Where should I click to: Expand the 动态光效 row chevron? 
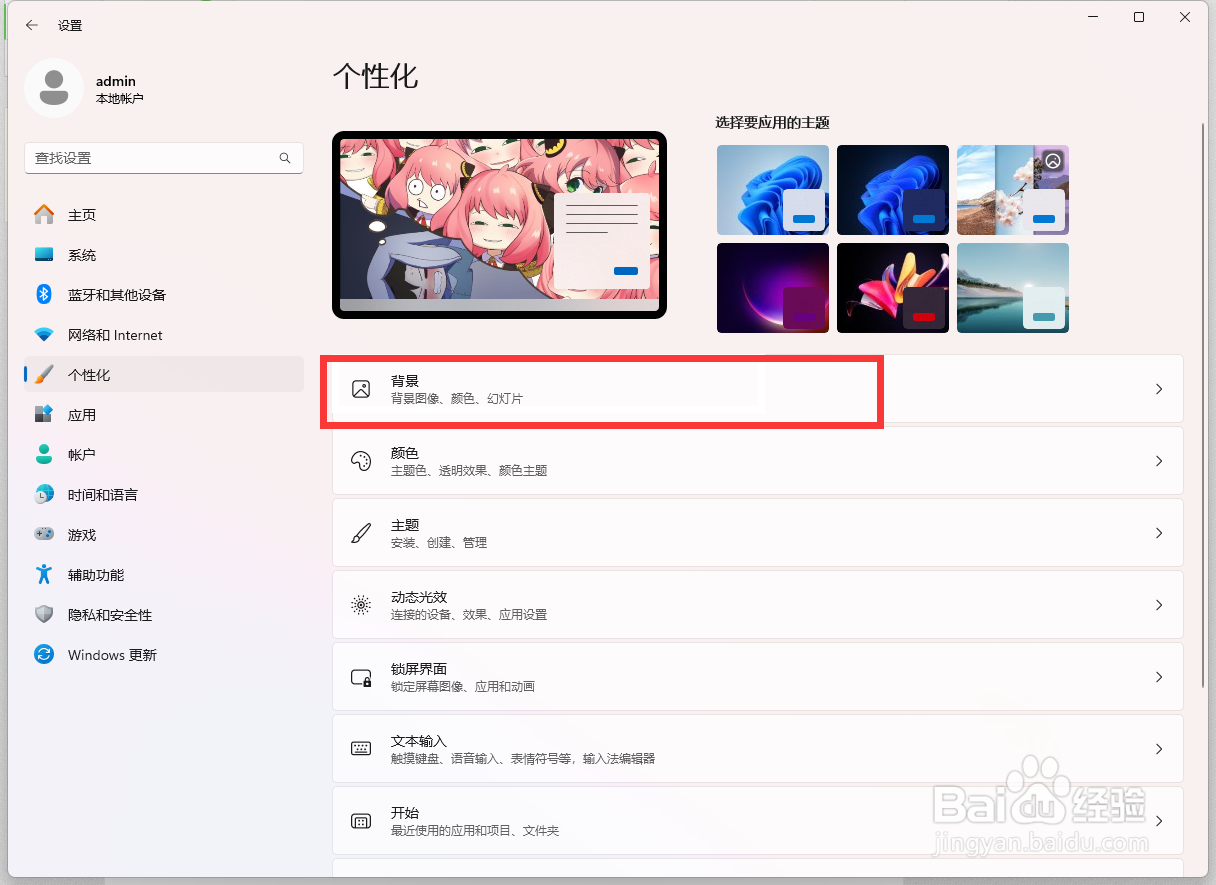tap(1159, 605)
